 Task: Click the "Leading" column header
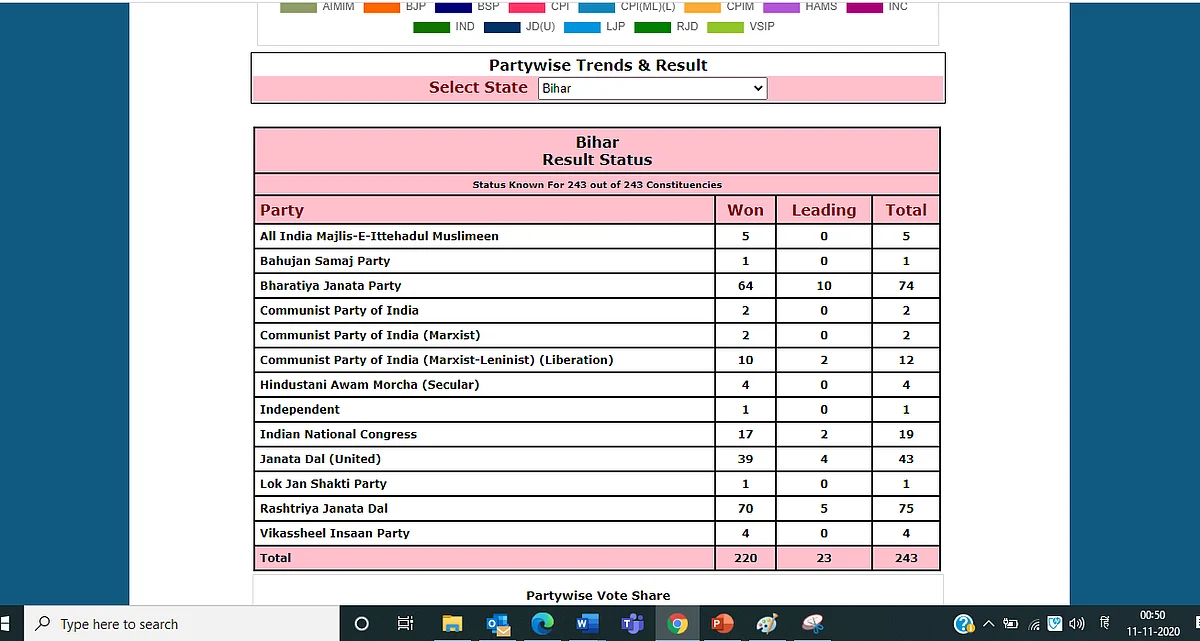(x=824, y=210)
